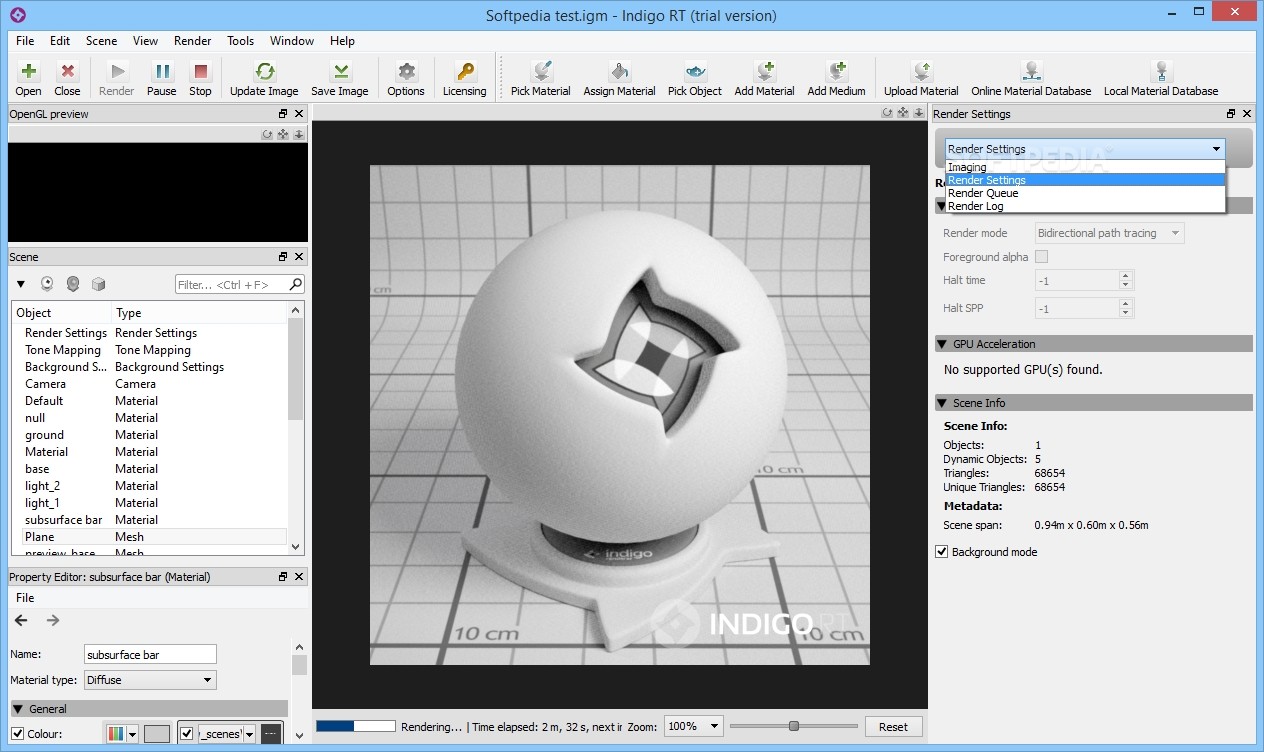Open the File menu in menu bar
The image size is (1264, 752).
tap(25, 41)
